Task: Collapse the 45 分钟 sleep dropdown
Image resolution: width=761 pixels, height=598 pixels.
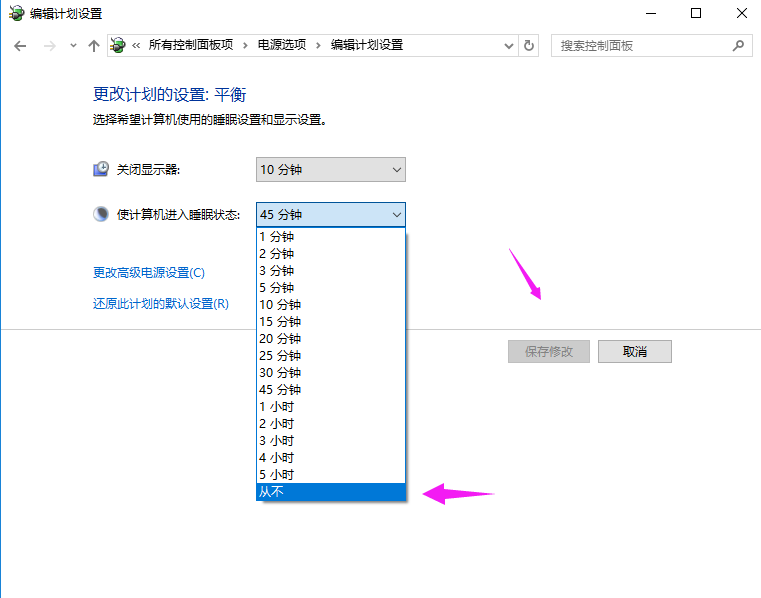Action: pos(396,214)
